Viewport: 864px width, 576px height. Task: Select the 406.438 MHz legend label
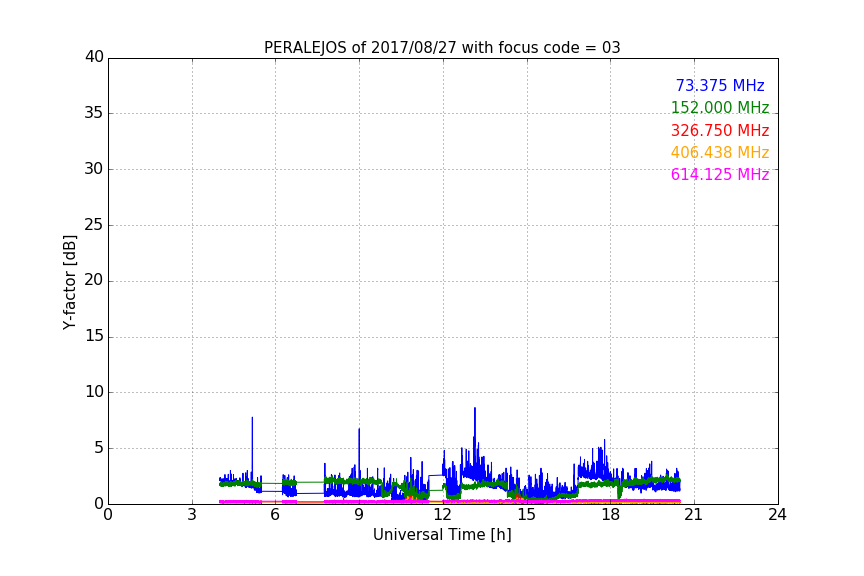point(720,153)
